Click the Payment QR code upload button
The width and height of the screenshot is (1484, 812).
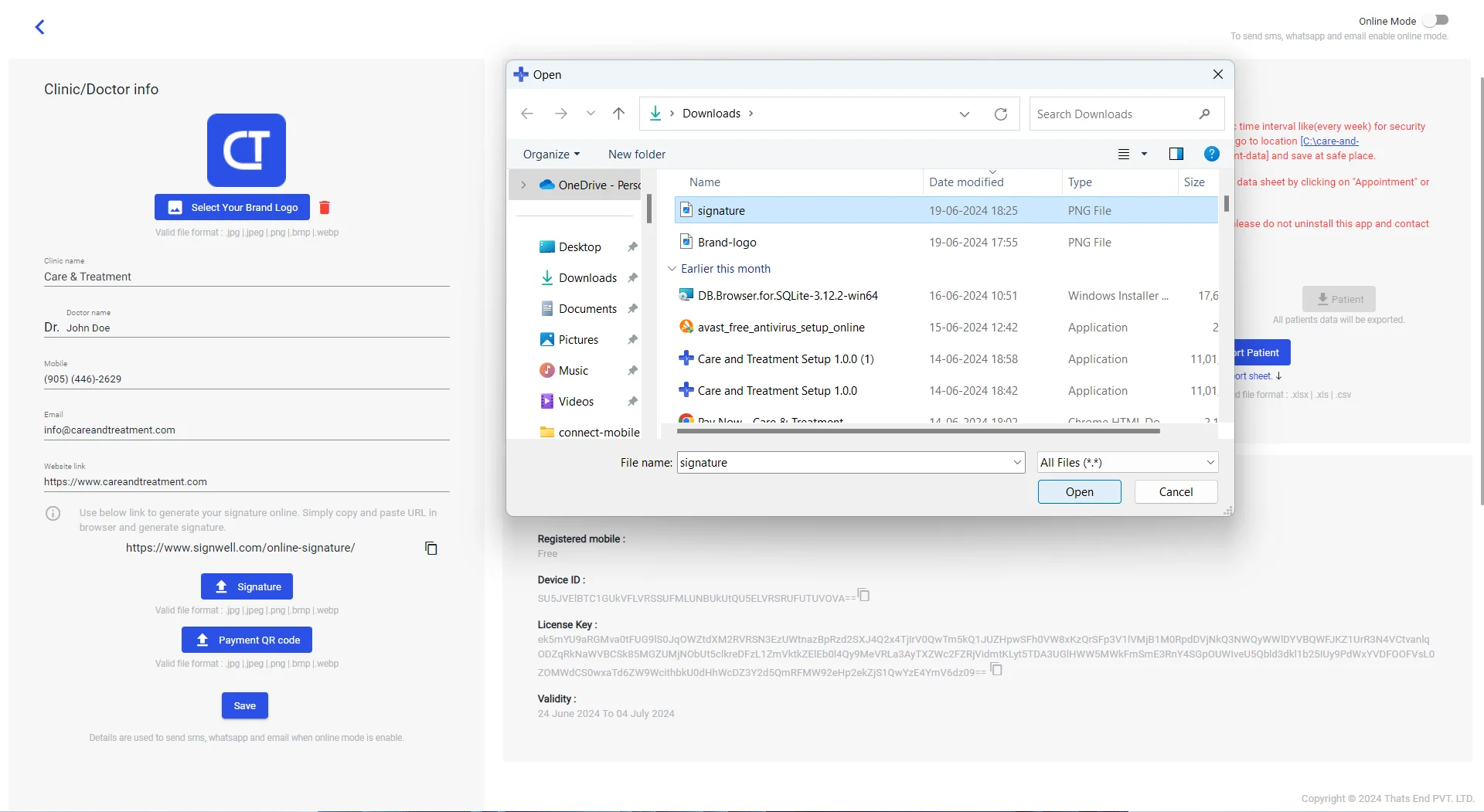click(247, 640)
